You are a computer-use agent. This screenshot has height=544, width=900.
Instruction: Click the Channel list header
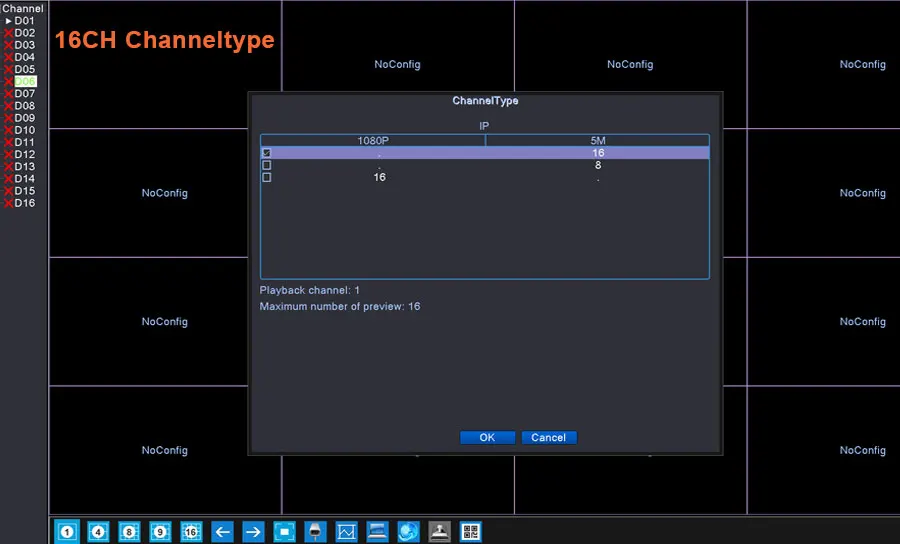[x=22, y=9]
